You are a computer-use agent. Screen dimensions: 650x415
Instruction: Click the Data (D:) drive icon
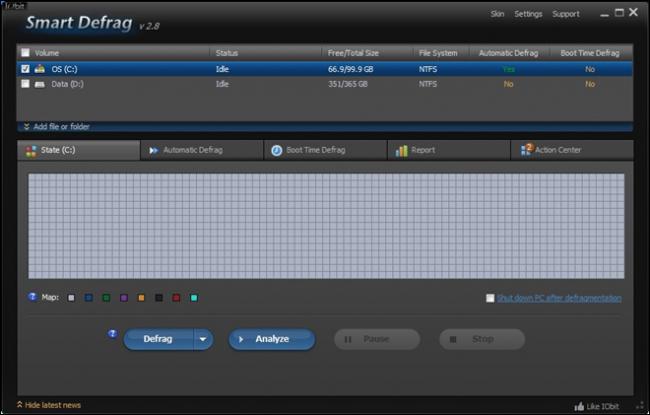pos(40,84)
